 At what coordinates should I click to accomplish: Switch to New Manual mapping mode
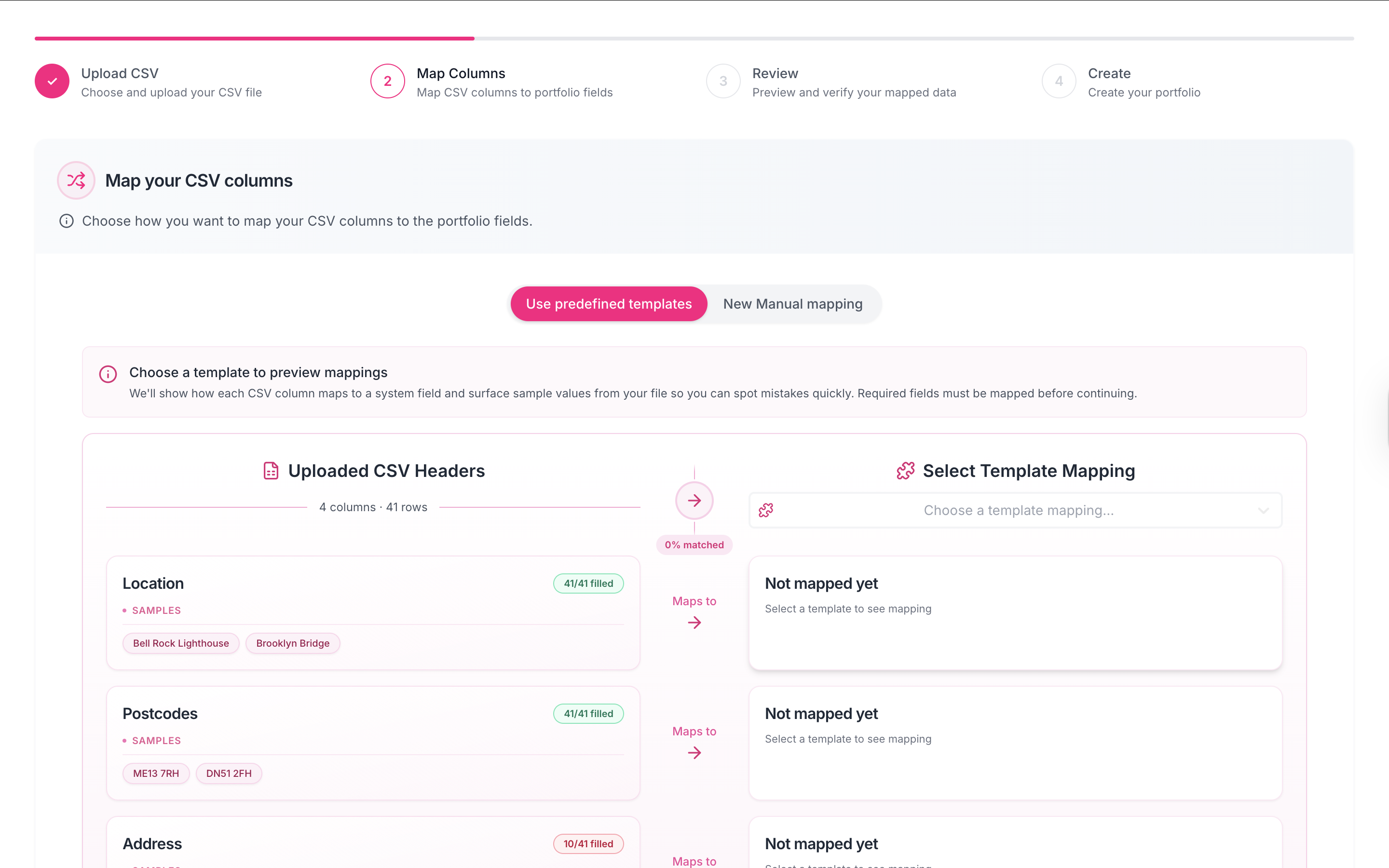coord(792,304)
